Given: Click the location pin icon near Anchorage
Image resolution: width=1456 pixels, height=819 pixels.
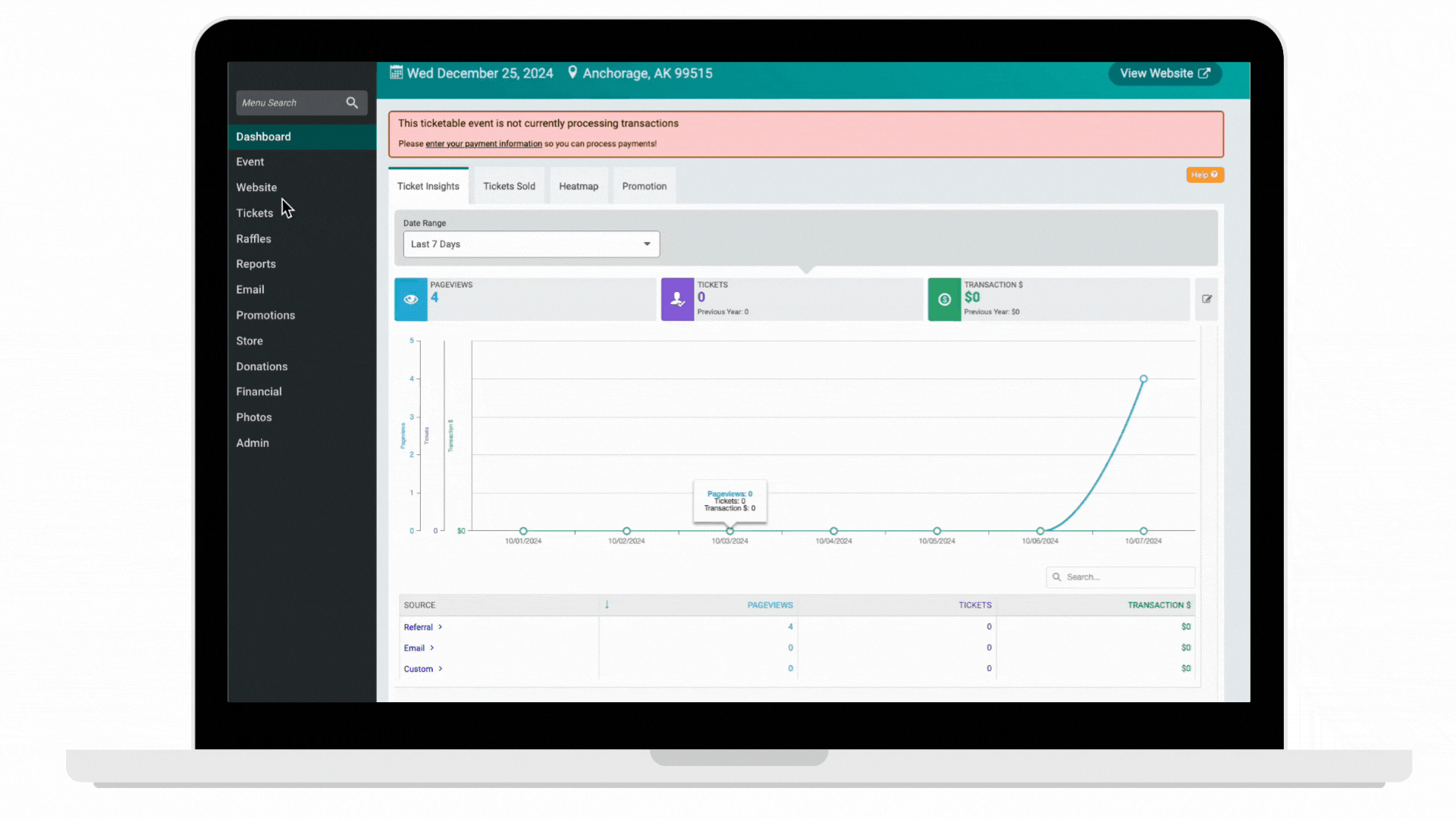Looking at the screenshot, I should pos(573,73).
